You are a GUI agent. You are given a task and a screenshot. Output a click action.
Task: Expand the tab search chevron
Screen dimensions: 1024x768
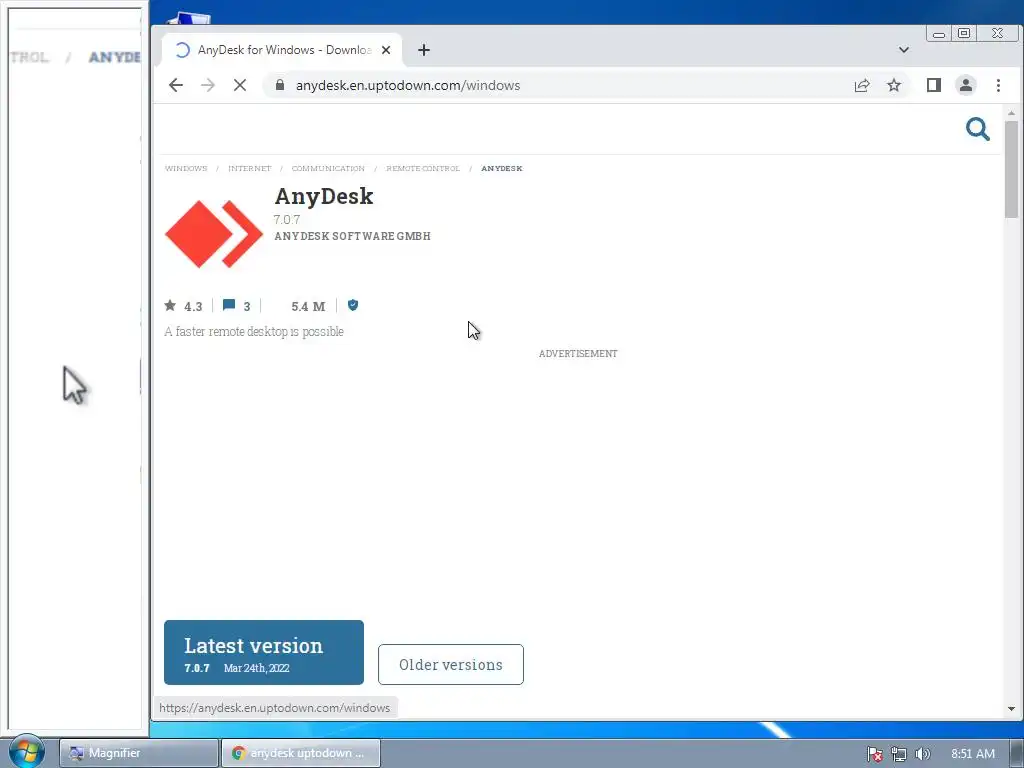(x=904, y=50)
